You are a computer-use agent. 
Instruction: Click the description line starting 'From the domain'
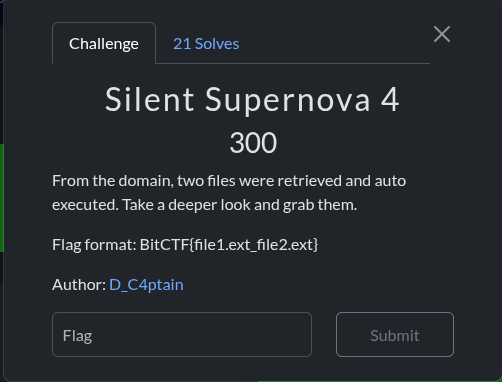click(x=229, y=181)
